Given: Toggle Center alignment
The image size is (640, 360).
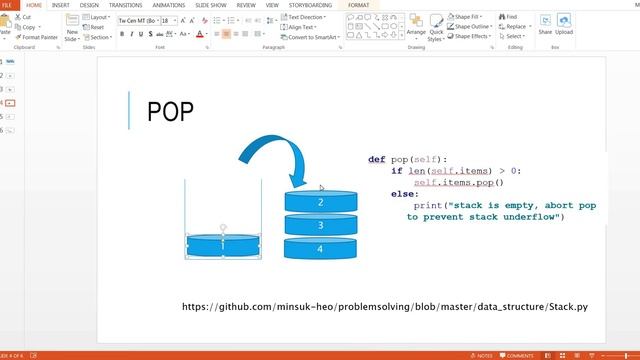Looking at the screenshot, I should click(x=226, y=34).
